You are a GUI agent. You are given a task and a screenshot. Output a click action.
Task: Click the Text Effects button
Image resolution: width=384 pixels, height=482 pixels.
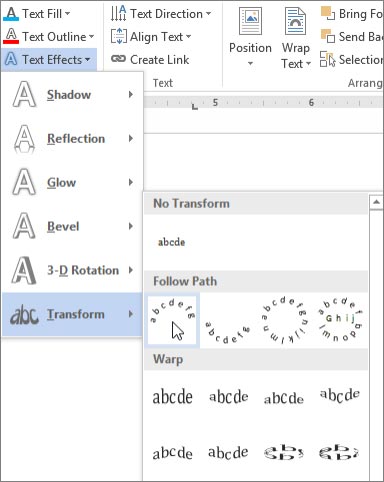click(x=49, y=60)
